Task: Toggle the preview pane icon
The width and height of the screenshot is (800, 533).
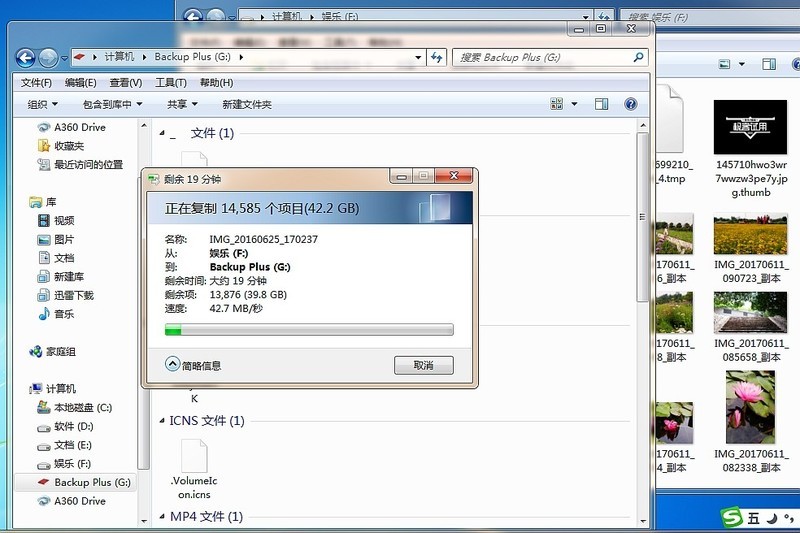Action: click(x=601, y=104)
